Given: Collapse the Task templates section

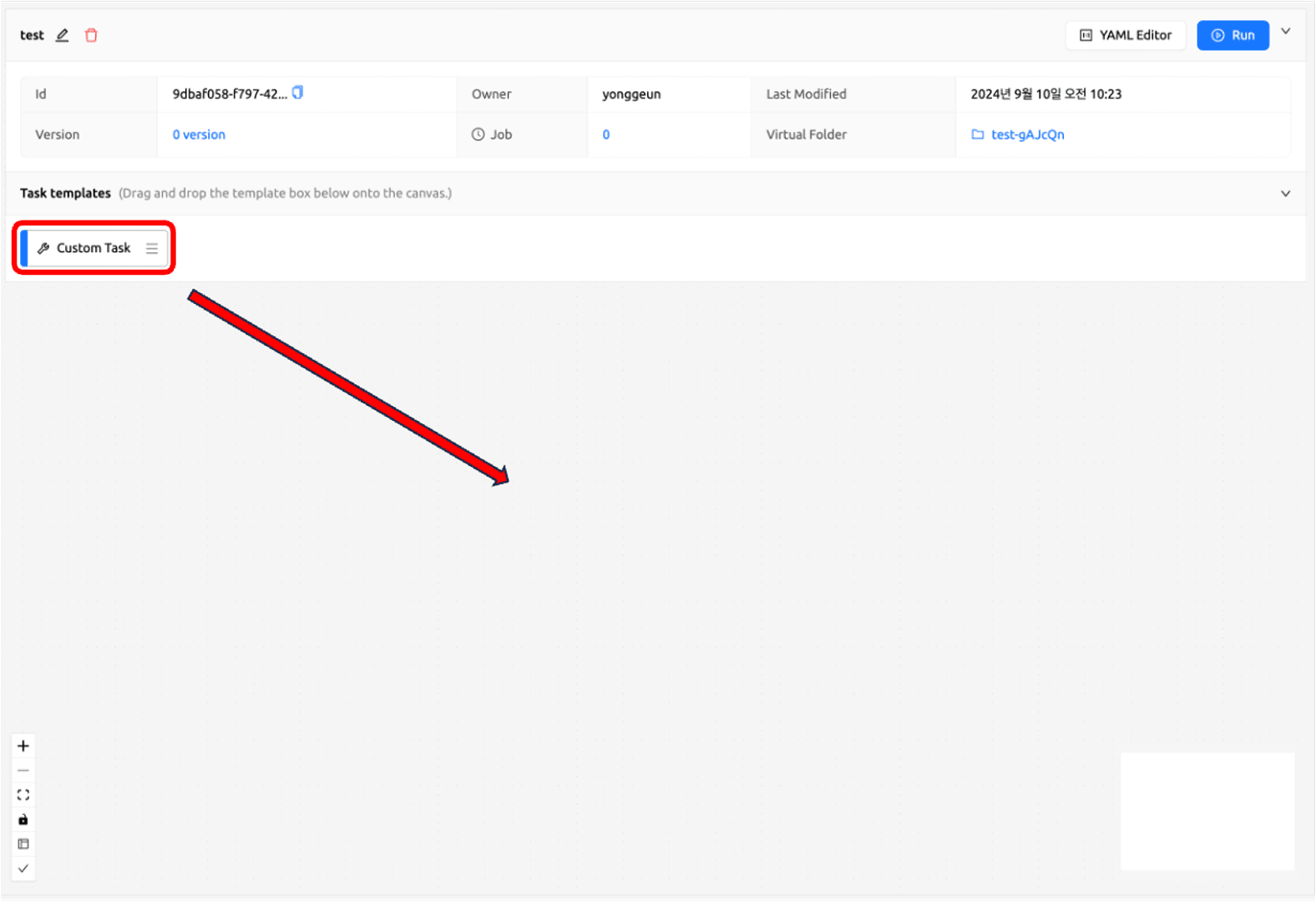Looking at the screenshot, I should (1286, 194).
